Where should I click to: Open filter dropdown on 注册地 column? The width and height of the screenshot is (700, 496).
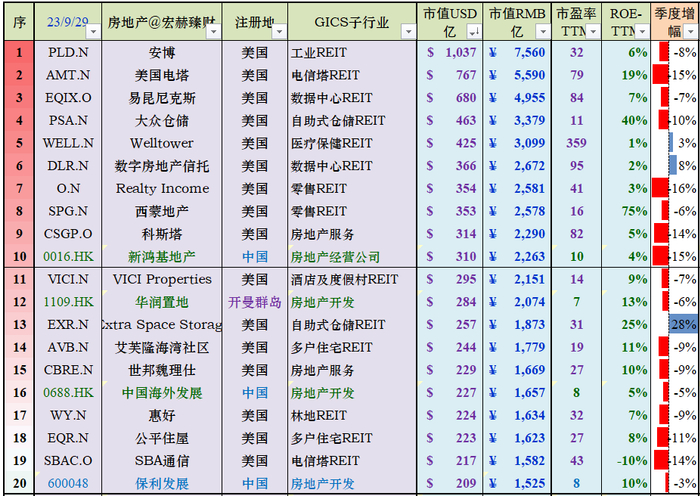pos(279,32)
